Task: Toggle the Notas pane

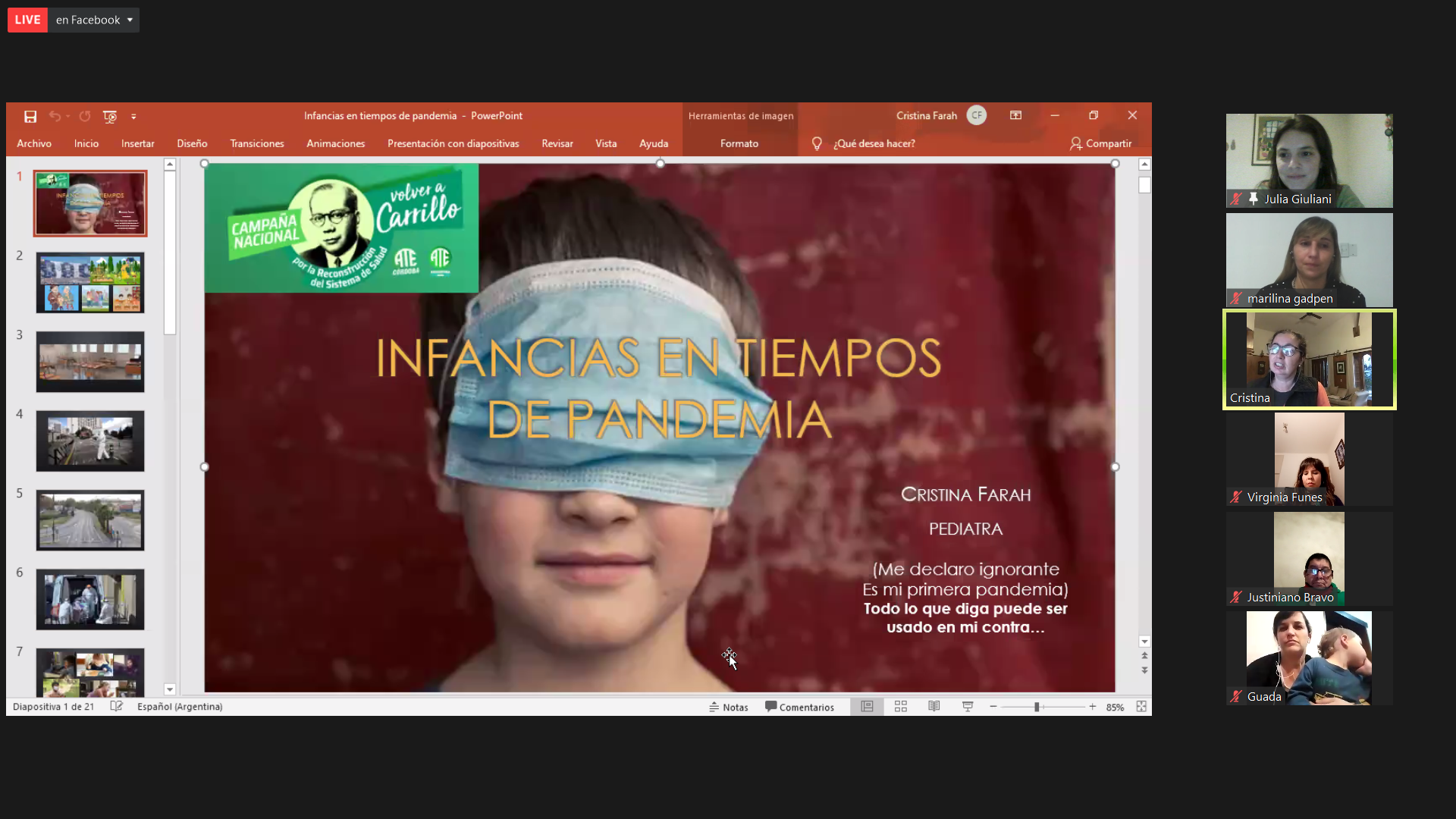Action: pos(729,707)
